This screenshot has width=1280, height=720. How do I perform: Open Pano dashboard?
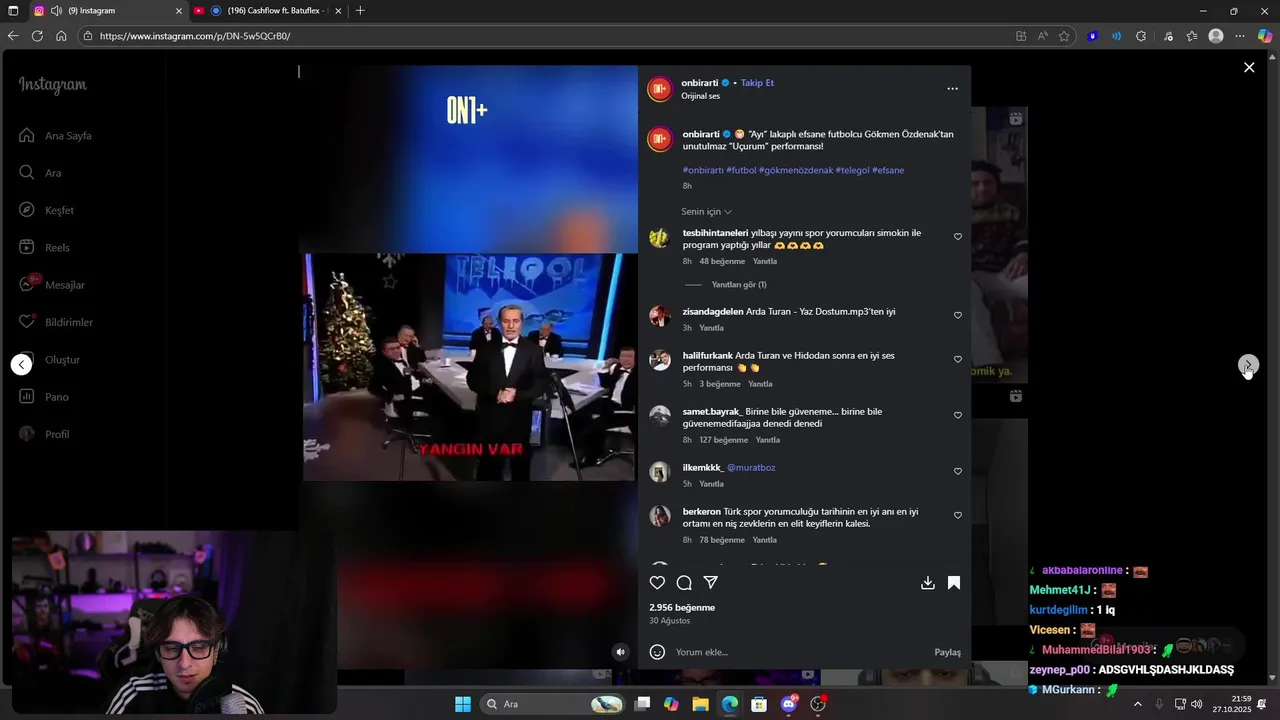pos(43,397)
